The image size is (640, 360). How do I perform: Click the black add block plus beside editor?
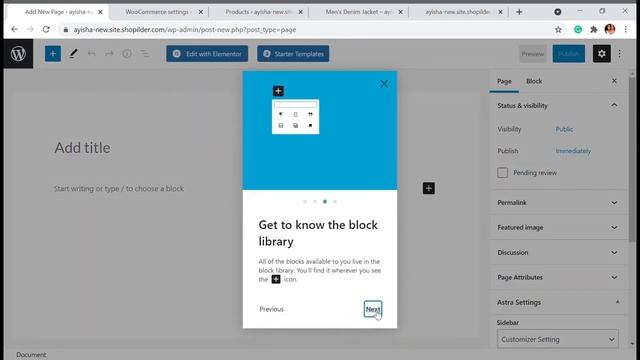(429, 188)
